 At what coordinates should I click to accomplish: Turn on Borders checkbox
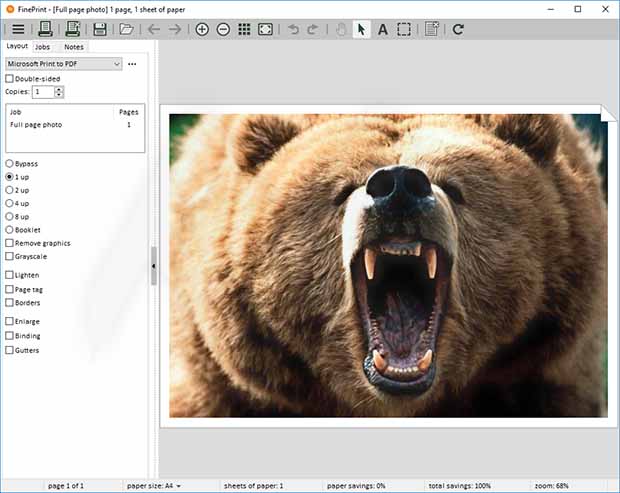[x=9, y=302]
